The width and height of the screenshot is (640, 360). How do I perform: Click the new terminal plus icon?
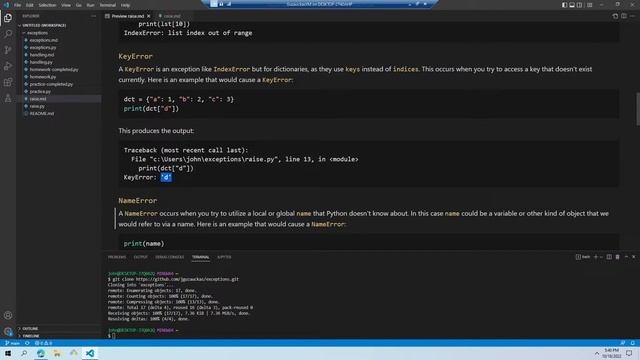click(596, 257)
